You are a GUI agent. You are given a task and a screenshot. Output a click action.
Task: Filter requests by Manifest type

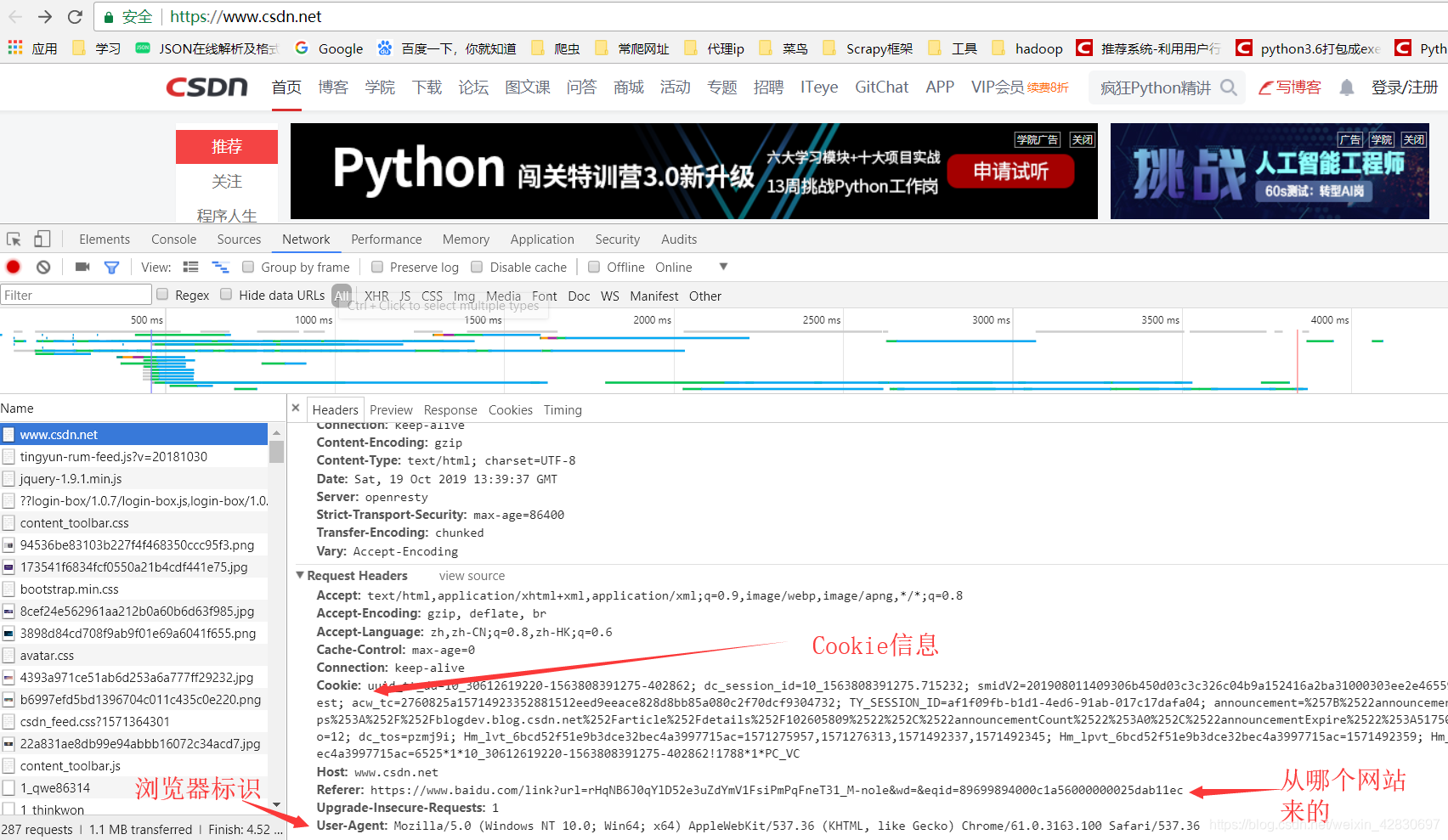654,296
